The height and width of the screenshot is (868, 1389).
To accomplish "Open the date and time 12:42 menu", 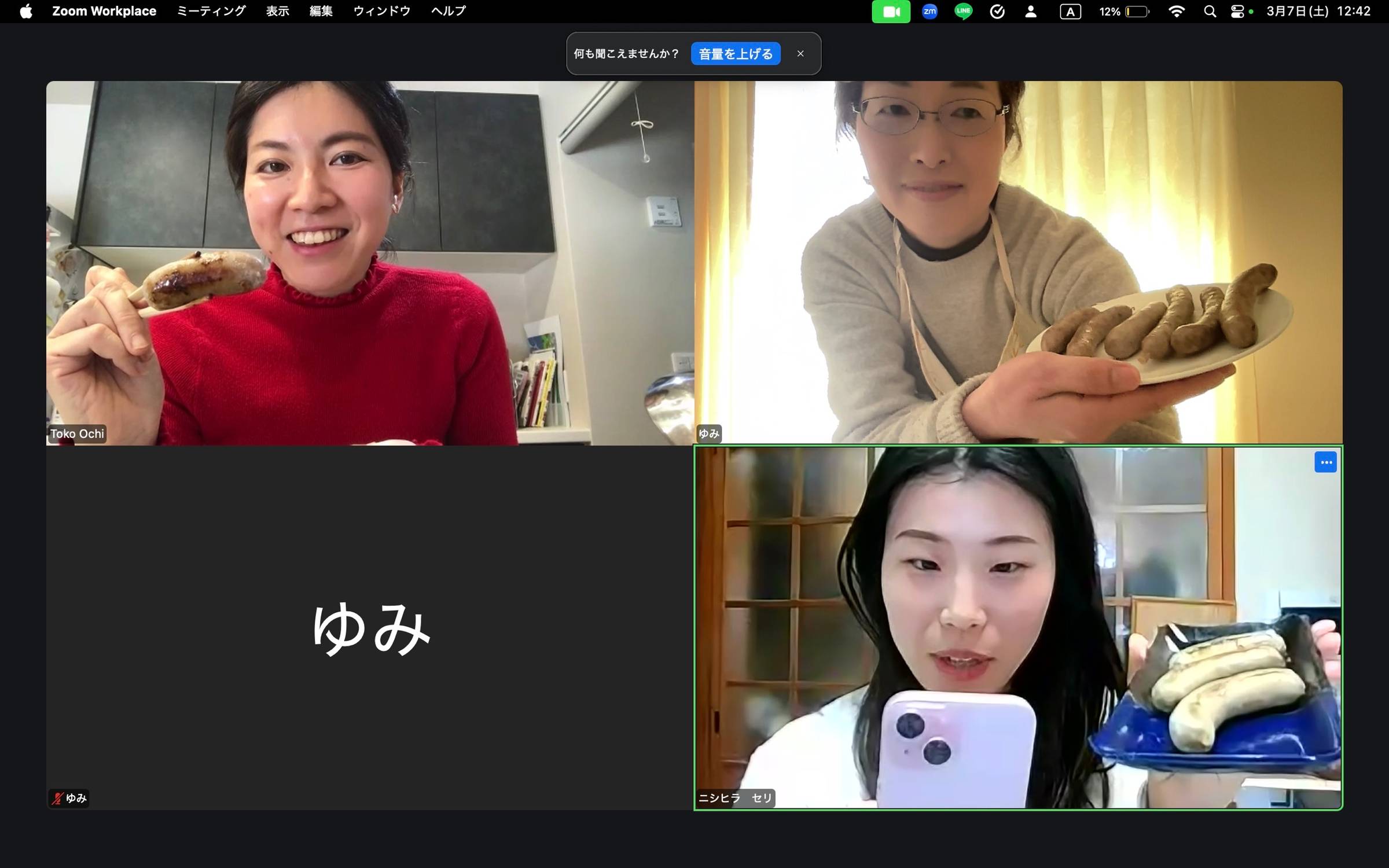I will (1318, 12).
